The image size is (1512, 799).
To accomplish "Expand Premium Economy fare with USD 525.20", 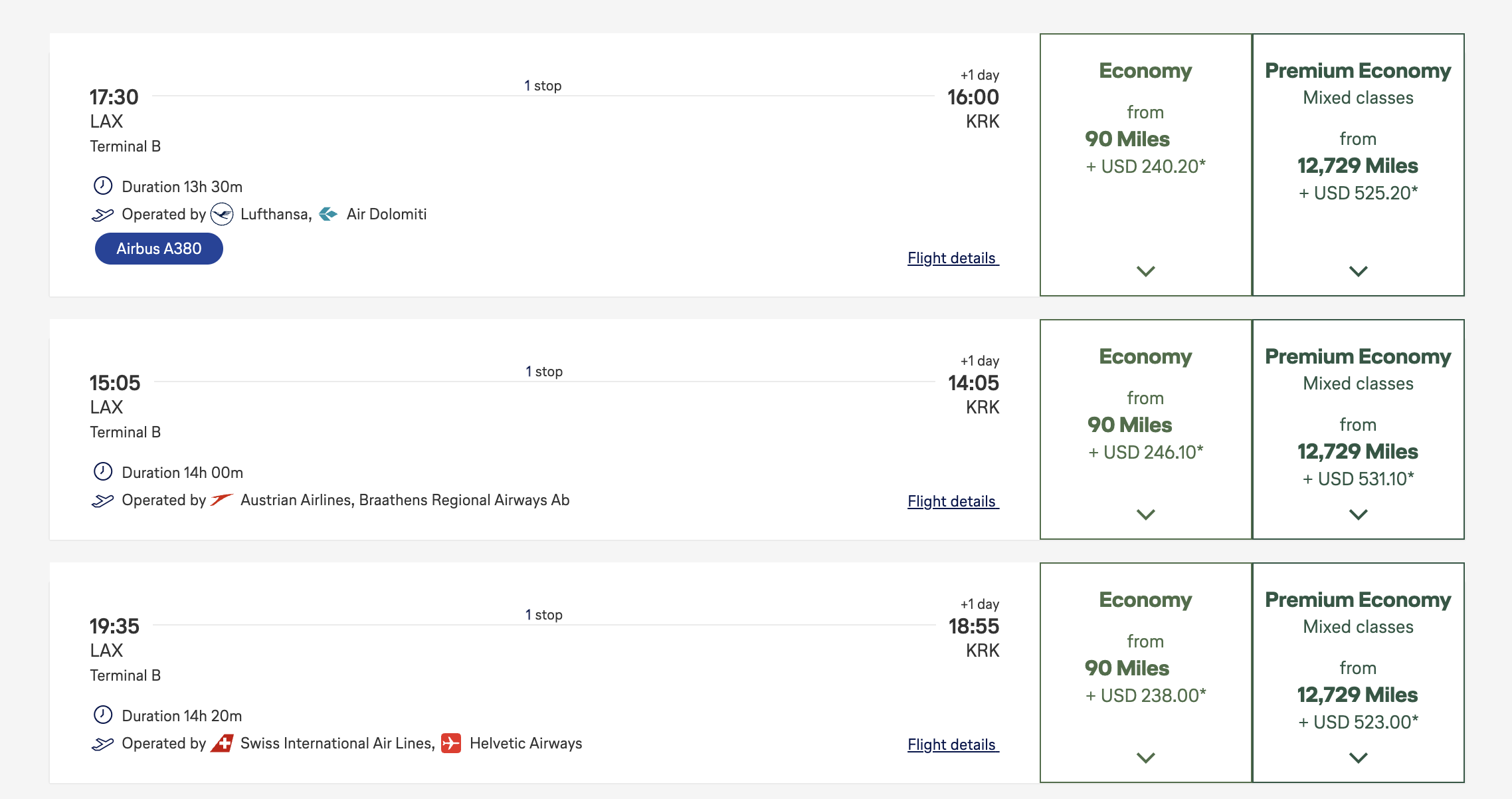I will click(x=1358, y=271).
